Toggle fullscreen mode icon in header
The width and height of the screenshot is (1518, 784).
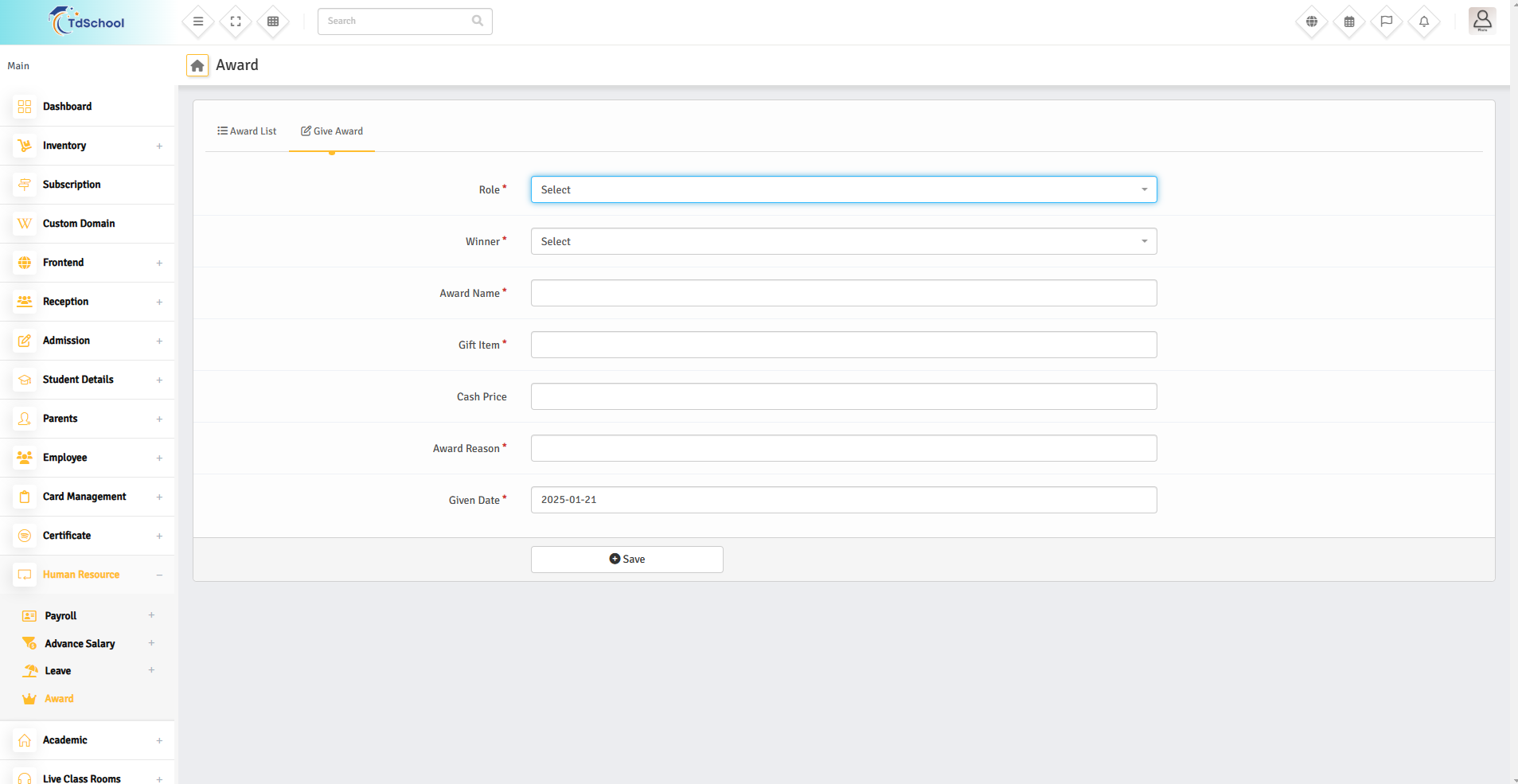click(x=236, y=21)
